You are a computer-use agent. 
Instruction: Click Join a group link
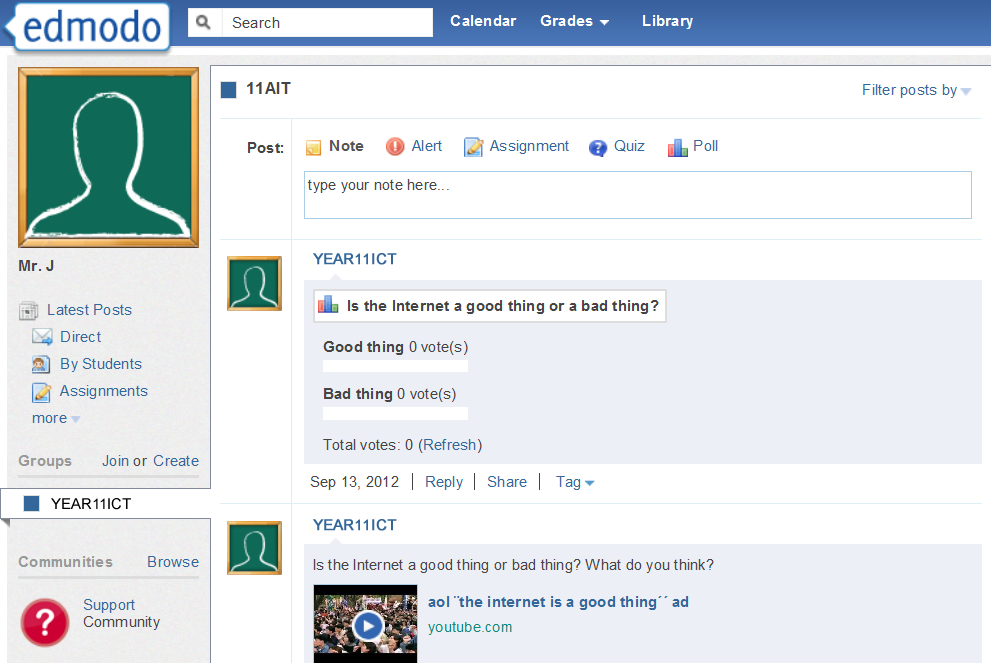click(116, 461)
